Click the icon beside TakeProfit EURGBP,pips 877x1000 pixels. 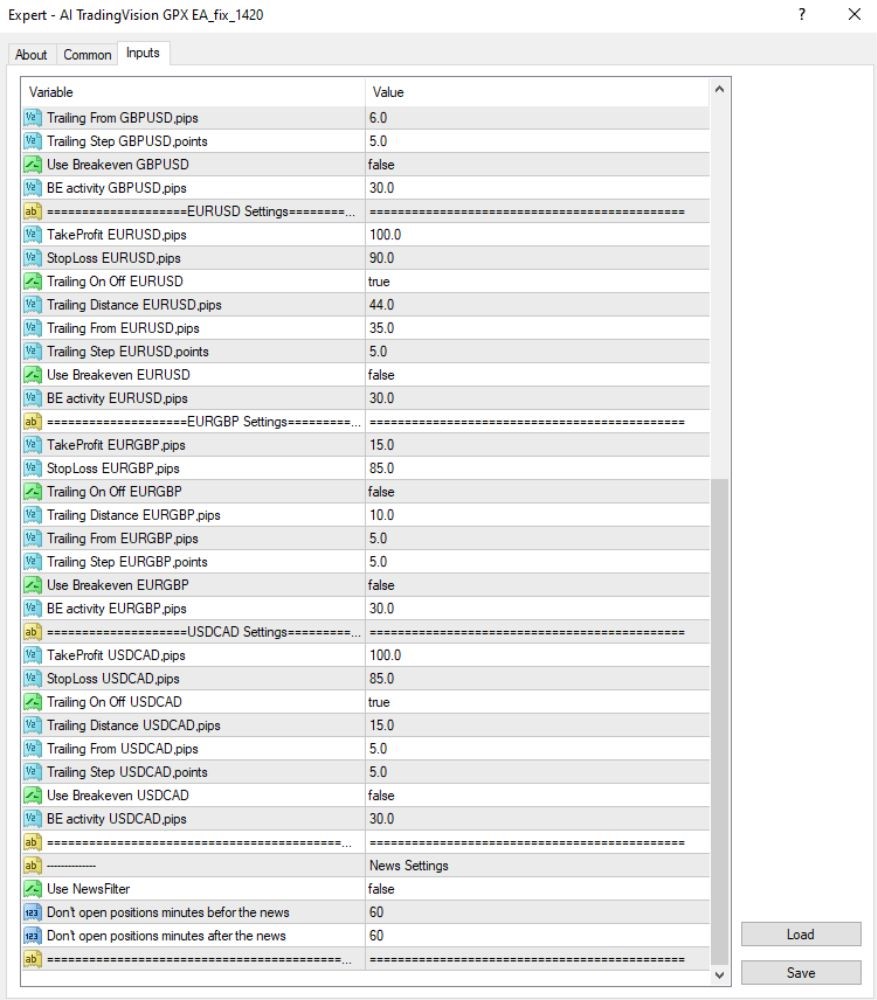pyautogui.click(x=32, y=445)
